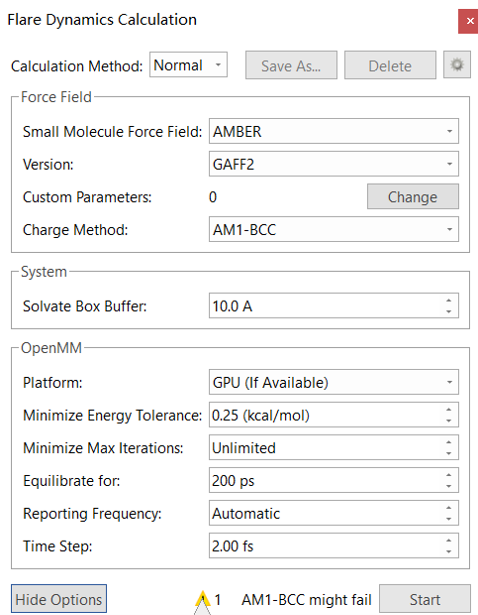The width and height of the screenshot is (478, 615).
Task: Close the Flare Dynamics Calculation dialog
Action: click(x=469, y=21)
